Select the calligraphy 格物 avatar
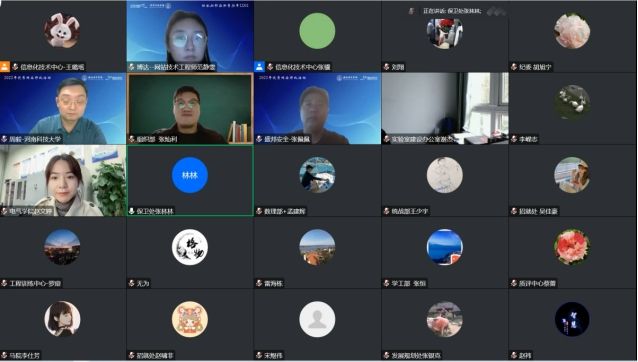 pyautogui.click(x=190, y=247)
